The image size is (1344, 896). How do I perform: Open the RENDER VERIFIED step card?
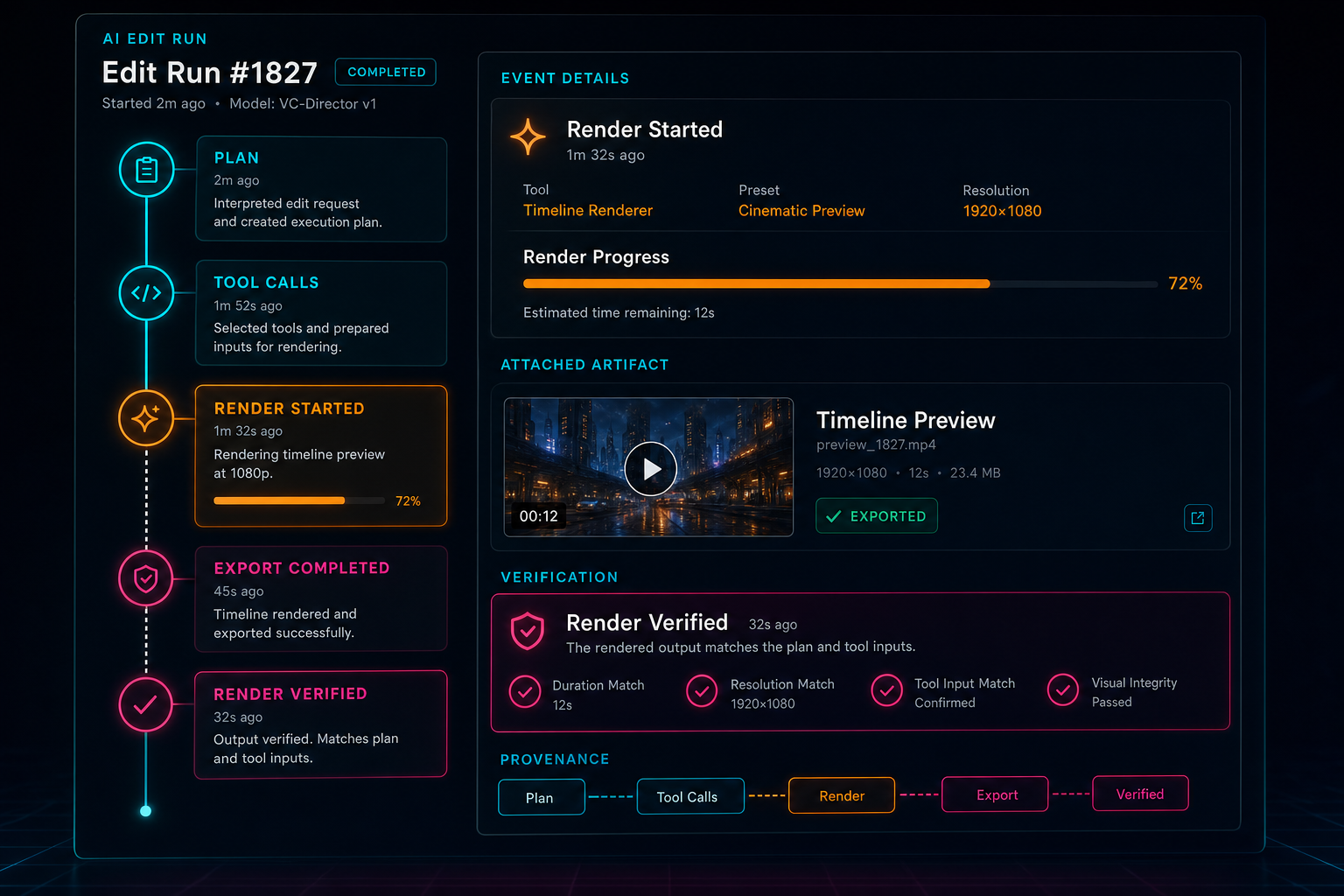pyautogui.click(x=321, y=724)
